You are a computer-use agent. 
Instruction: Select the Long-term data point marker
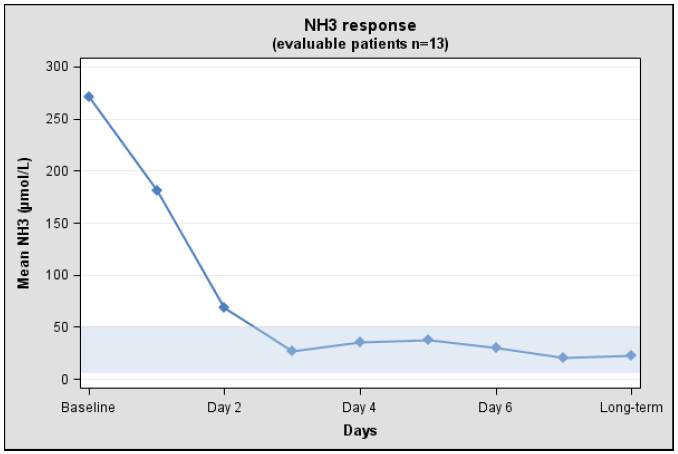631,356
